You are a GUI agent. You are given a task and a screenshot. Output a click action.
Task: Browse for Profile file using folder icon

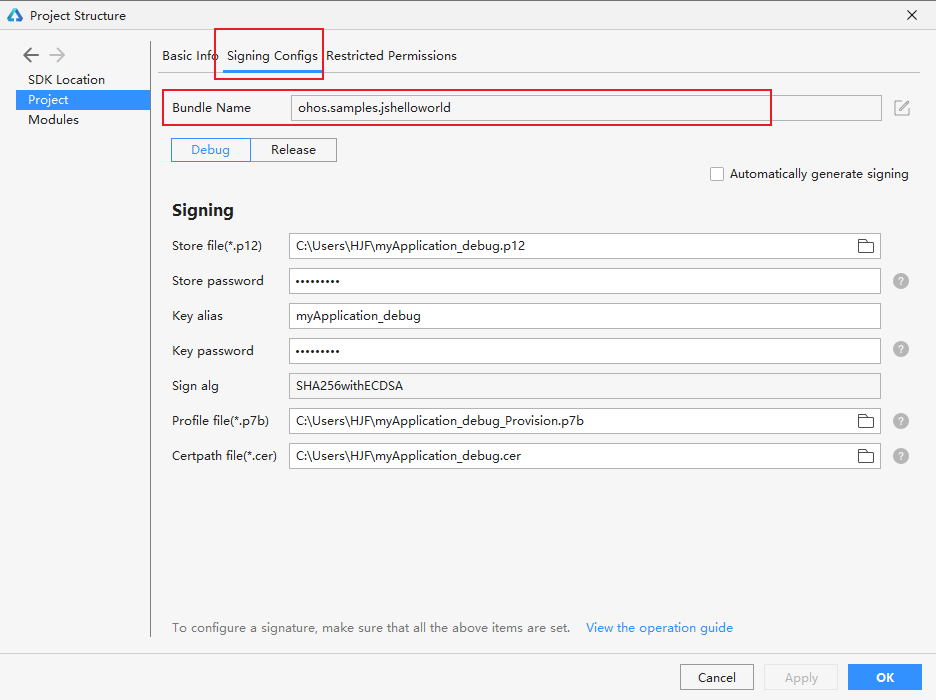click(x=866, y=421)
